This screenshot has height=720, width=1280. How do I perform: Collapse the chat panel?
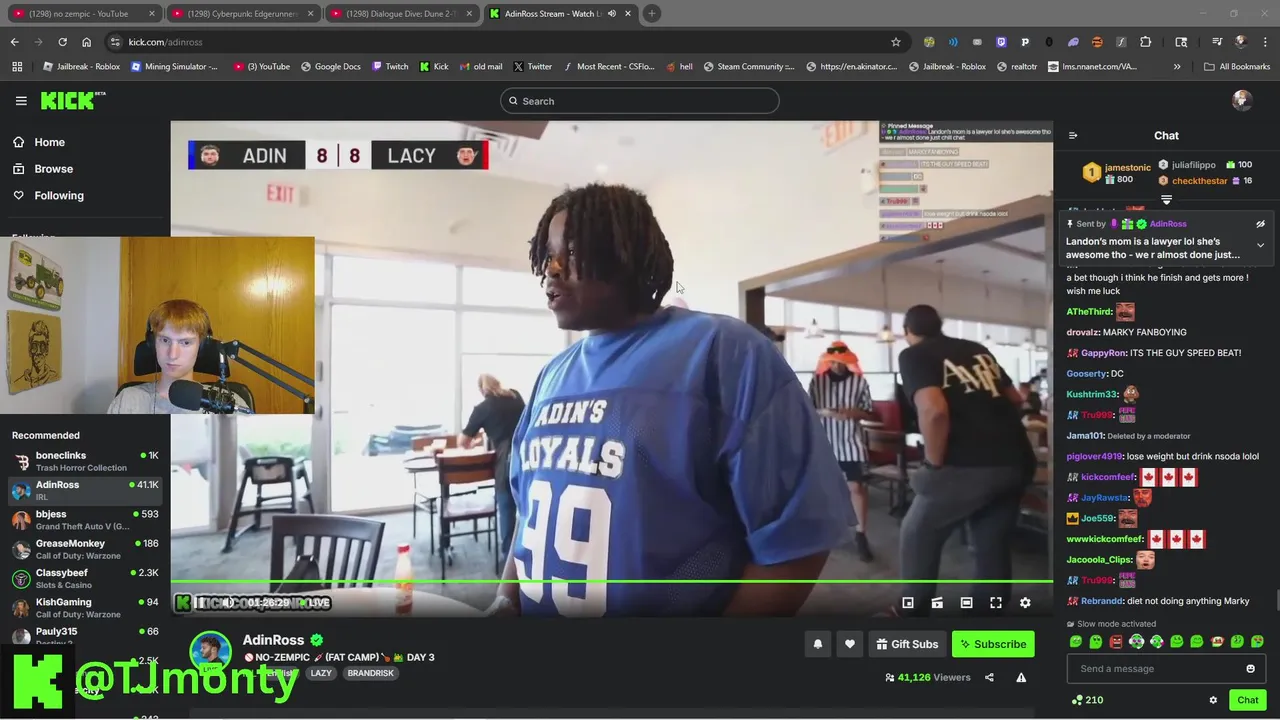click(x=1073, y=136)
